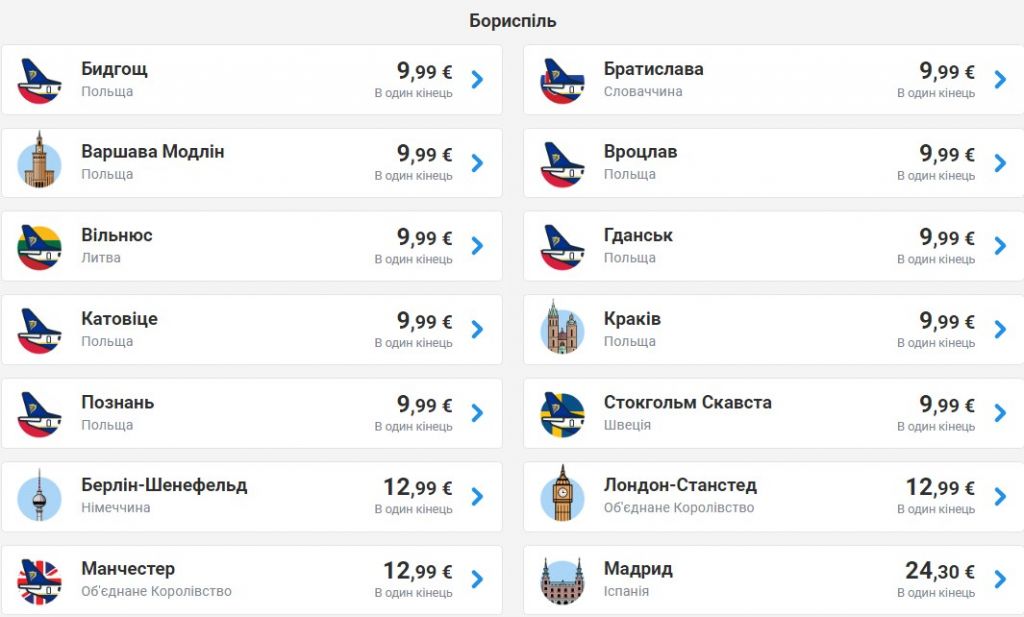The width and height of the screenshot is (1024, 617).
Task: Open the Гданськ chevron arrow
Action: [x=1000, y=246]
